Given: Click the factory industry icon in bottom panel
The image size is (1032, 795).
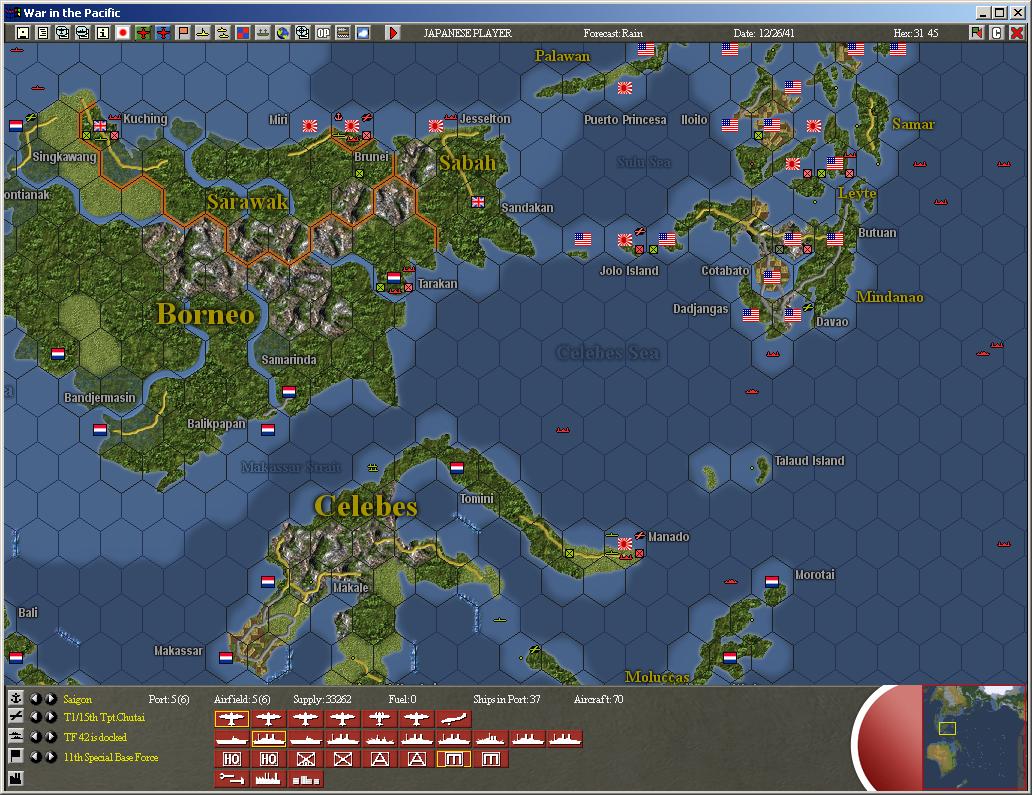Looking at the screenshot, I should [16, 778].
